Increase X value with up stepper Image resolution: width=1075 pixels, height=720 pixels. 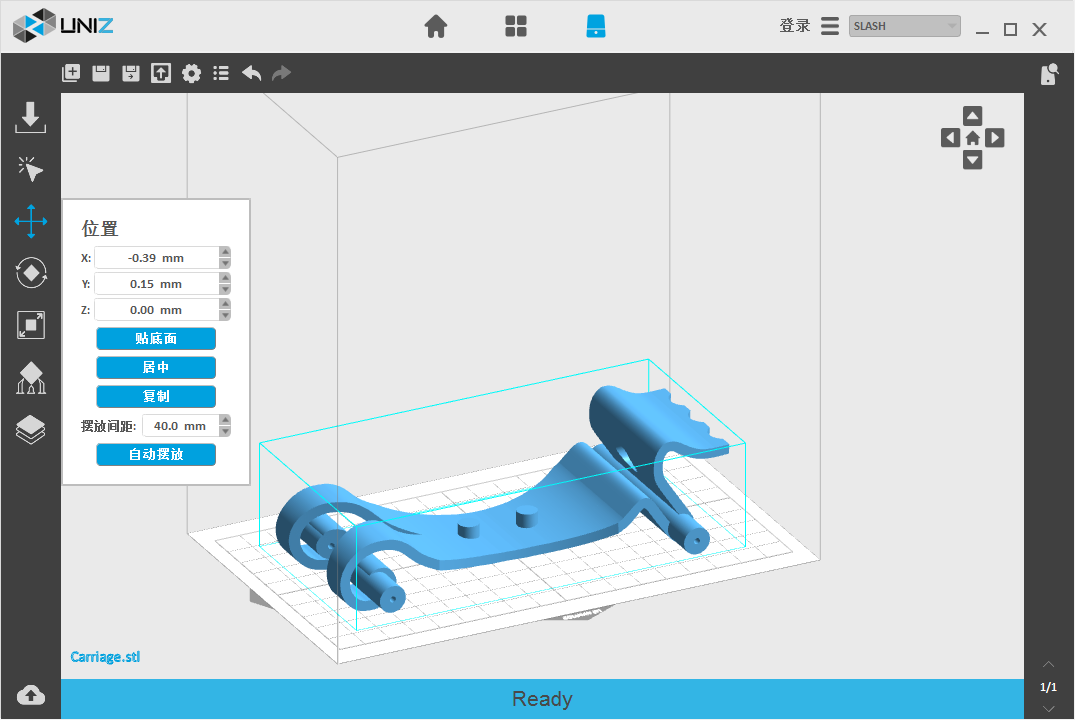click(225, 252)
